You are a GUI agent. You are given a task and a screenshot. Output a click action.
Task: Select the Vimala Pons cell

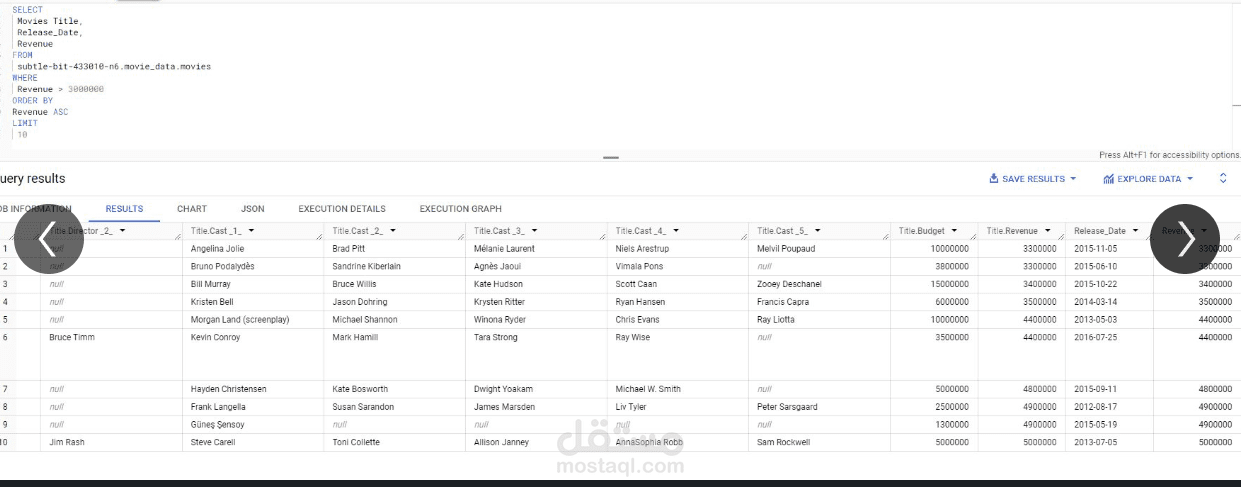(639, 267)
